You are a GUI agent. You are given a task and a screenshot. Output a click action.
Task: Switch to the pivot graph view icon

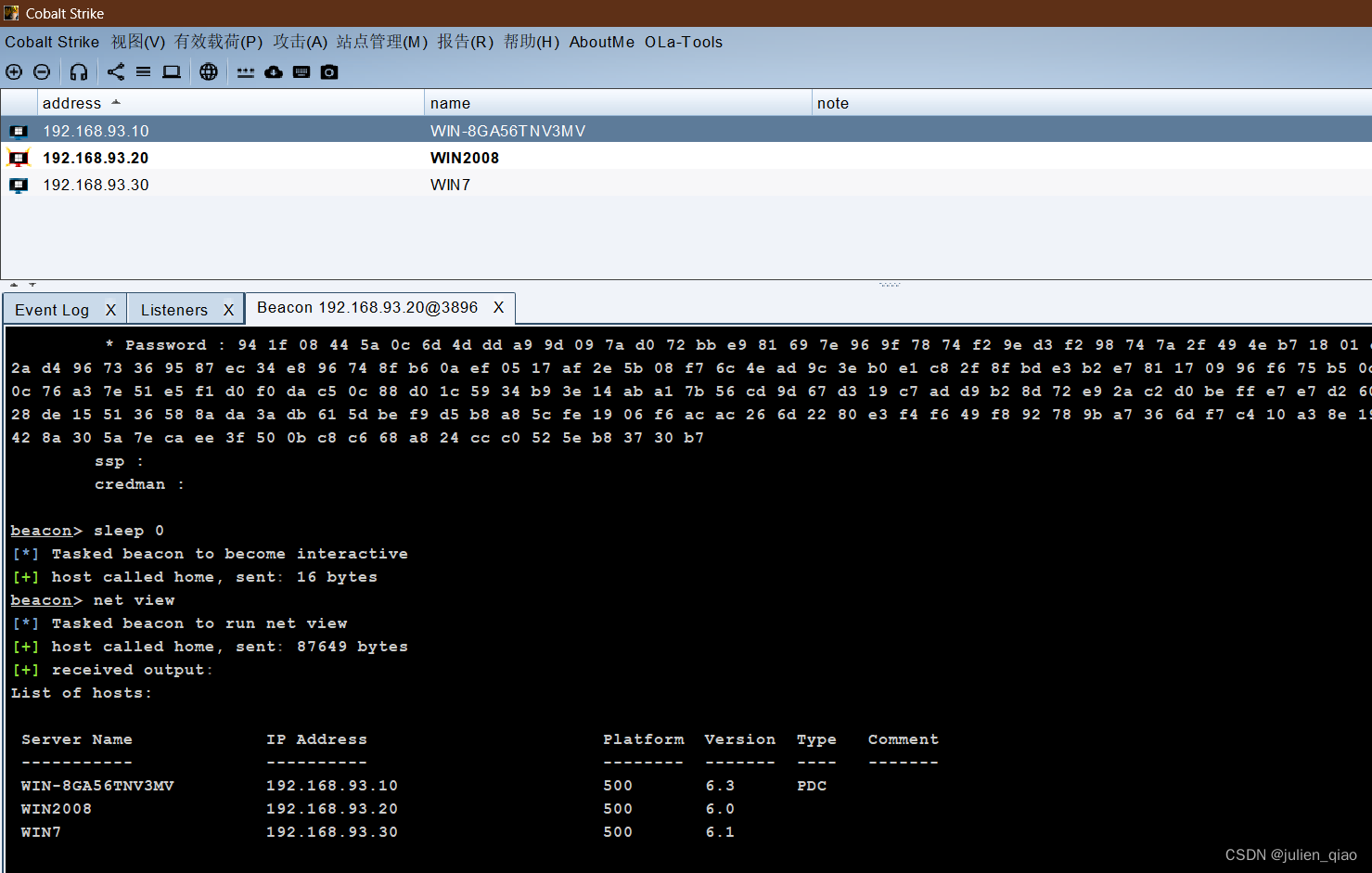coord(116,71)
